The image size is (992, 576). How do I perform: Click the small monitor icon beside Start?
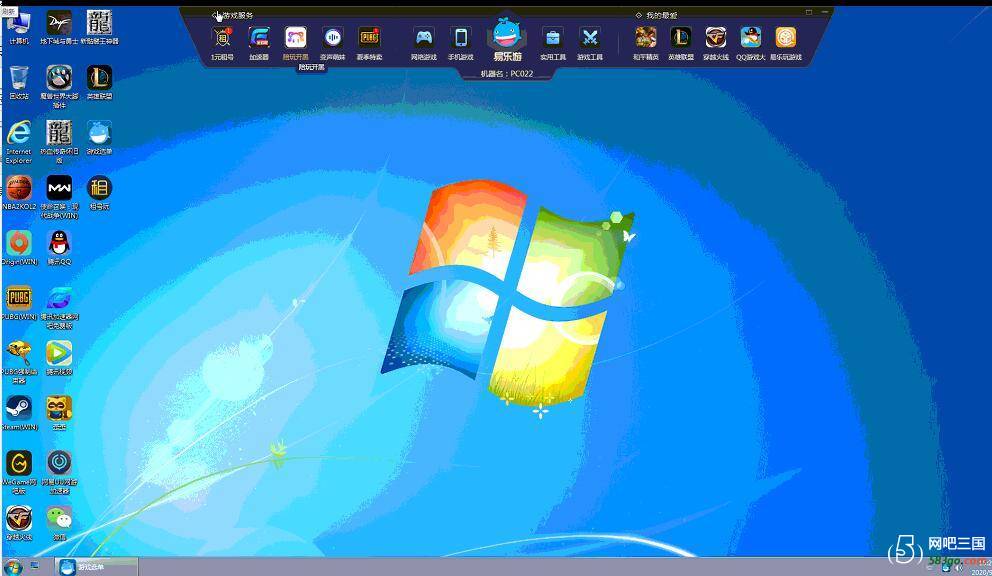pos(35,565)
